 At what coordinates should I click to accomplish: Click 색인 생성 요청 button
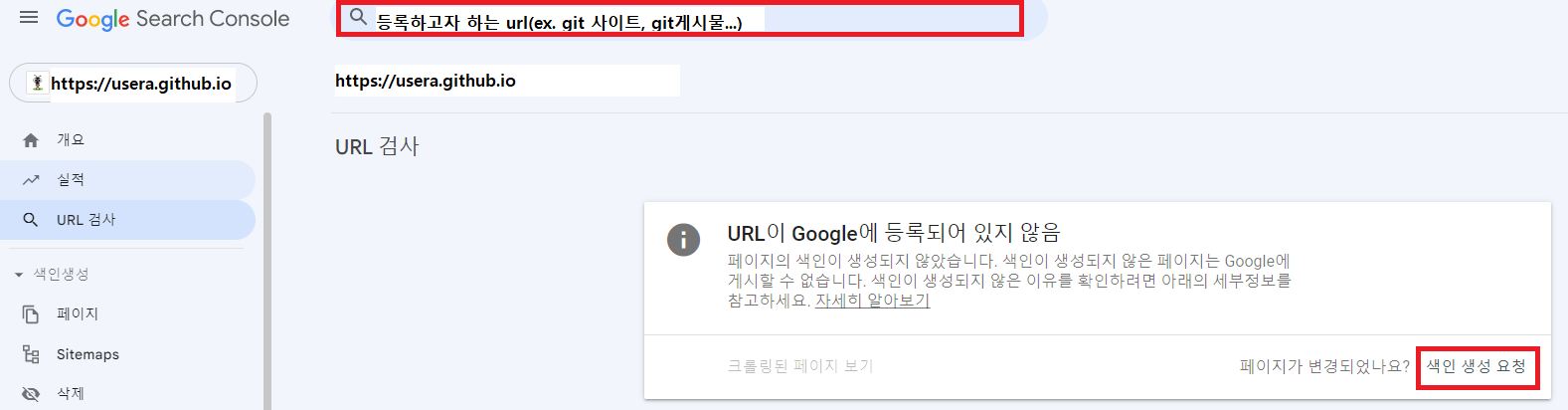[1477, 366]
